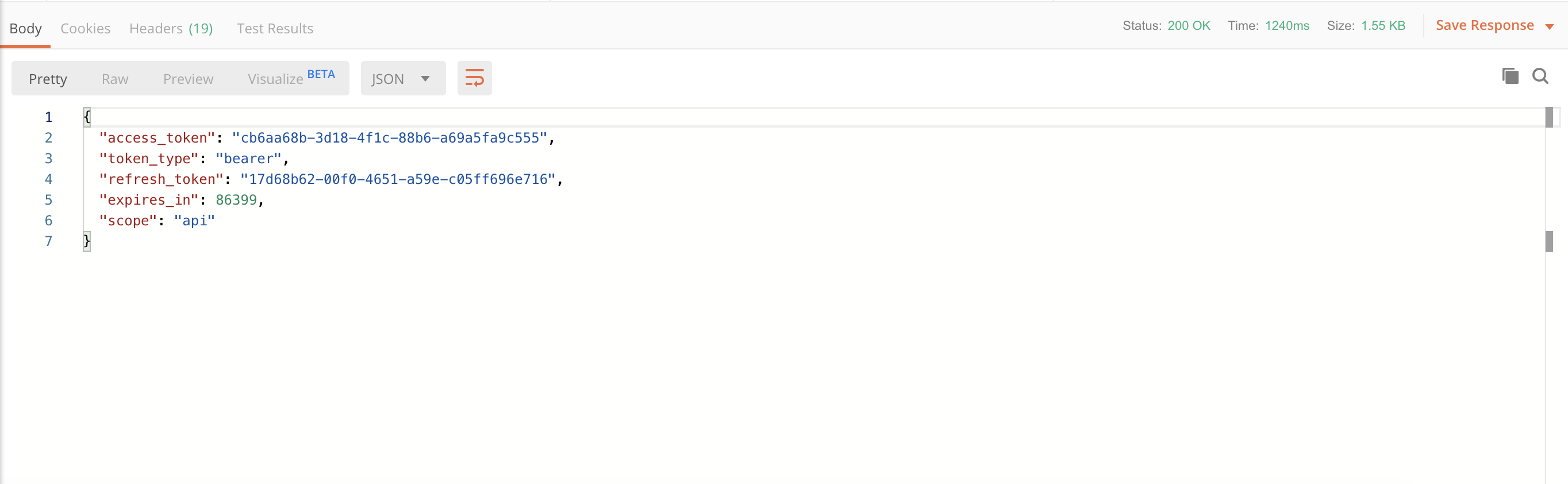1568x484 pixels.
Task: Click the Save Response dropdown arrow
Action: click(x=1549, y=26)
